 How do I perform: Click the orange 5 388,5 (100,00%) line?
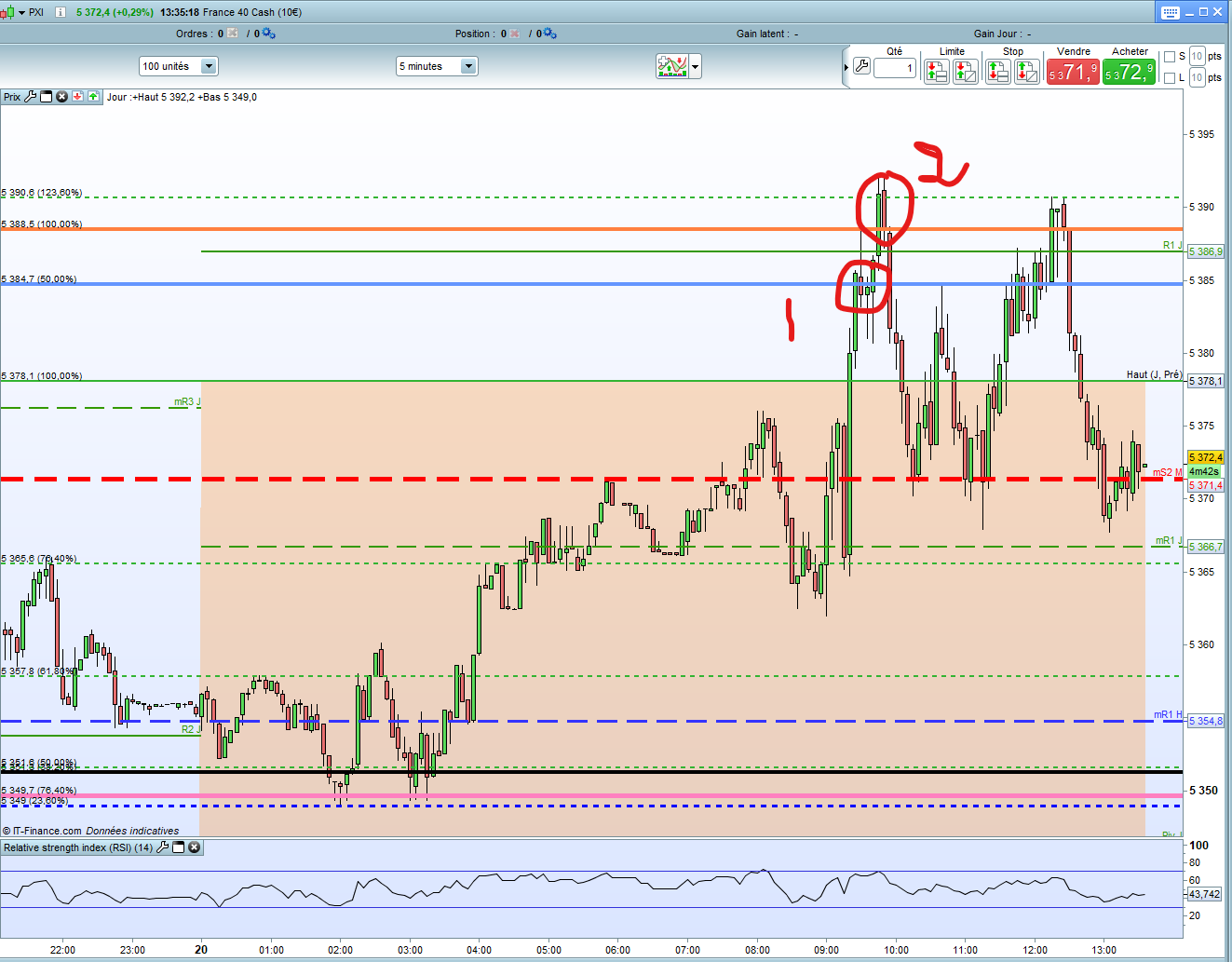pyautogui.click(x=591, y=229)
